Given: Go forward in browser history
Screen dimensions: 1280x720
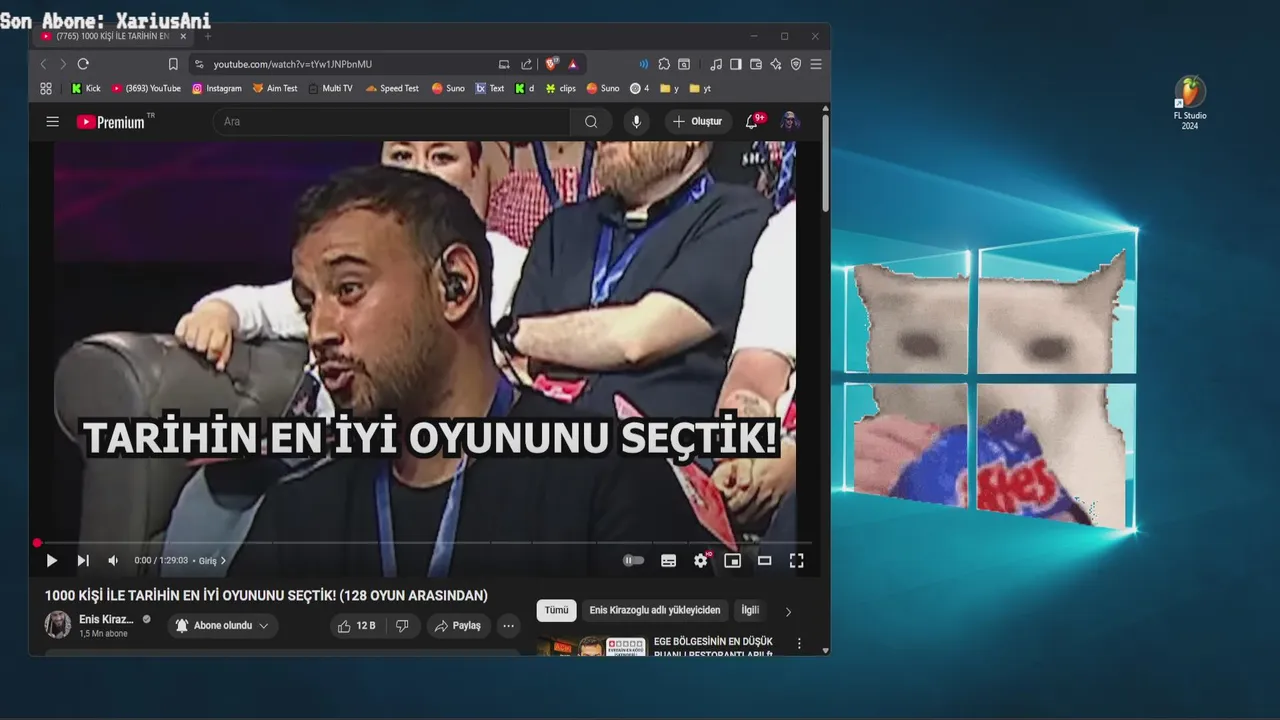Looking at the screenshot, I should tap(63, 64).
